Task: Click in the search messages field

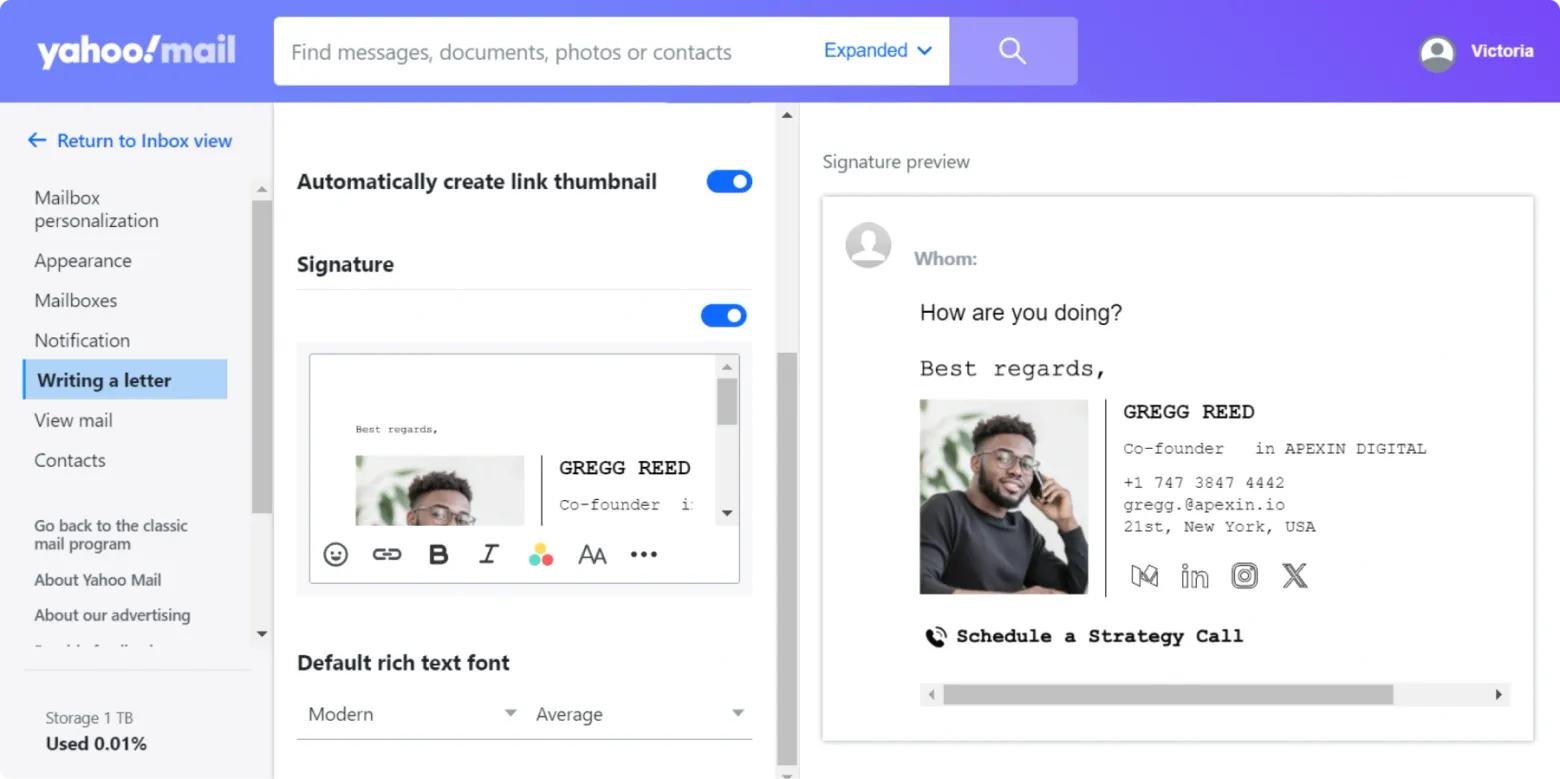Action: (545, 51)
